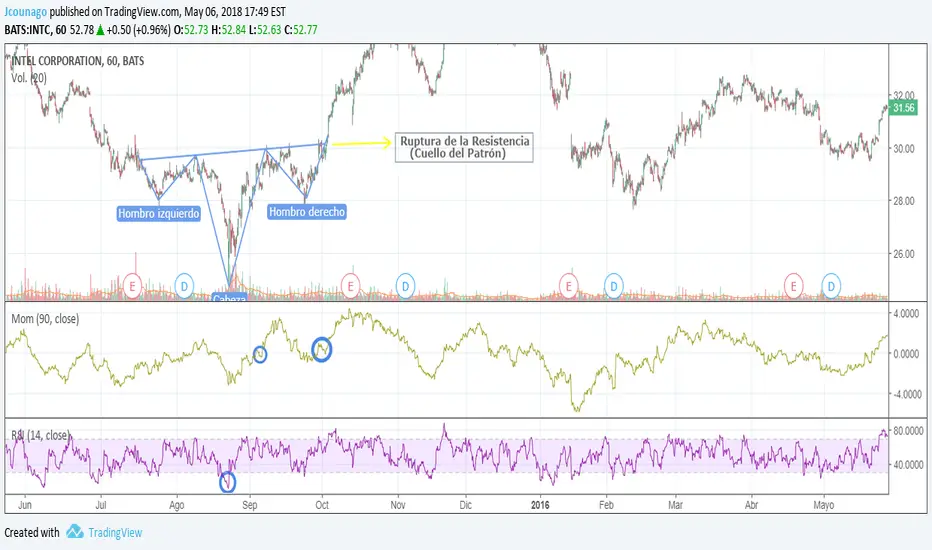Screen dimensions: 932x550
Task: Click the earnings E marker near Abr
Action: 794,286
